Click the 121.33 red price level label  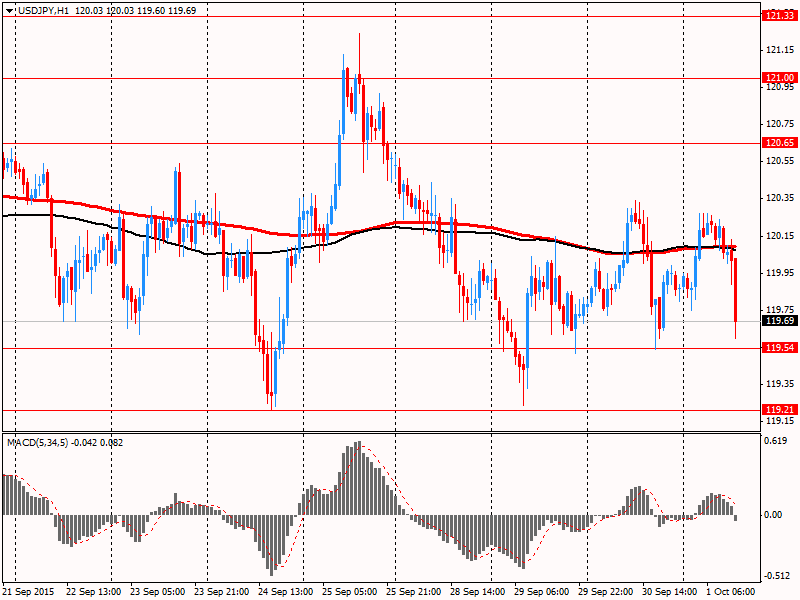(780, 16)
